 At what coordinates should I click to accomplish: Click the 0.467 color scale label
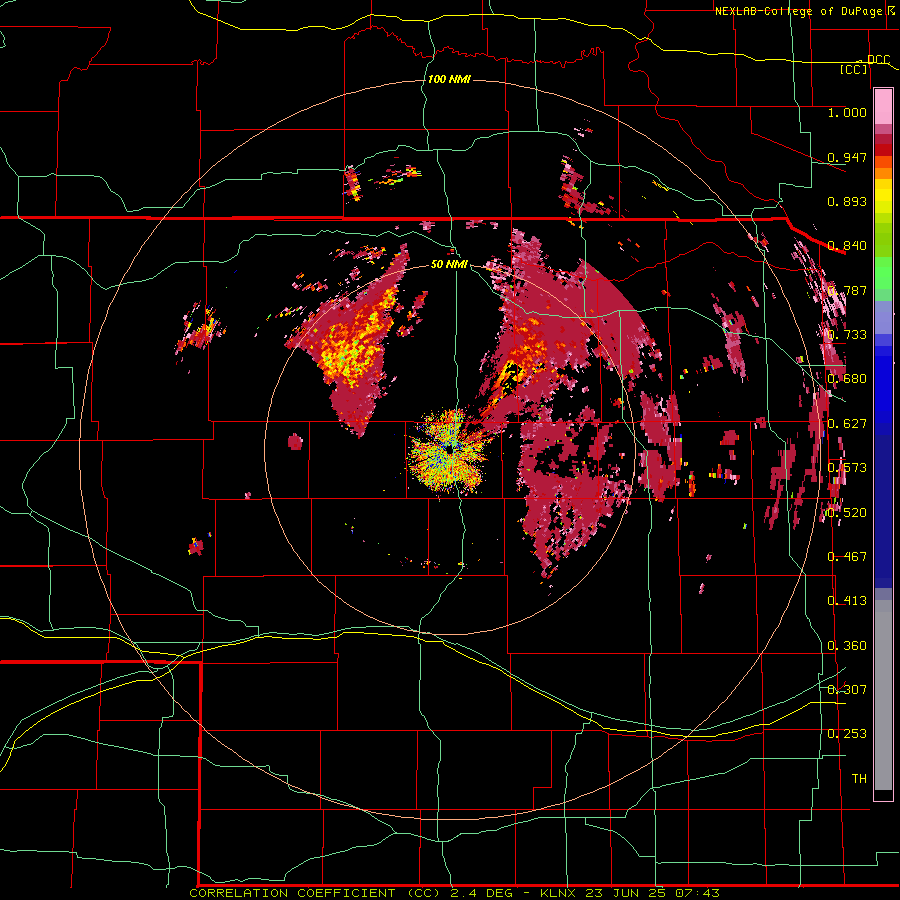[847, 556]
